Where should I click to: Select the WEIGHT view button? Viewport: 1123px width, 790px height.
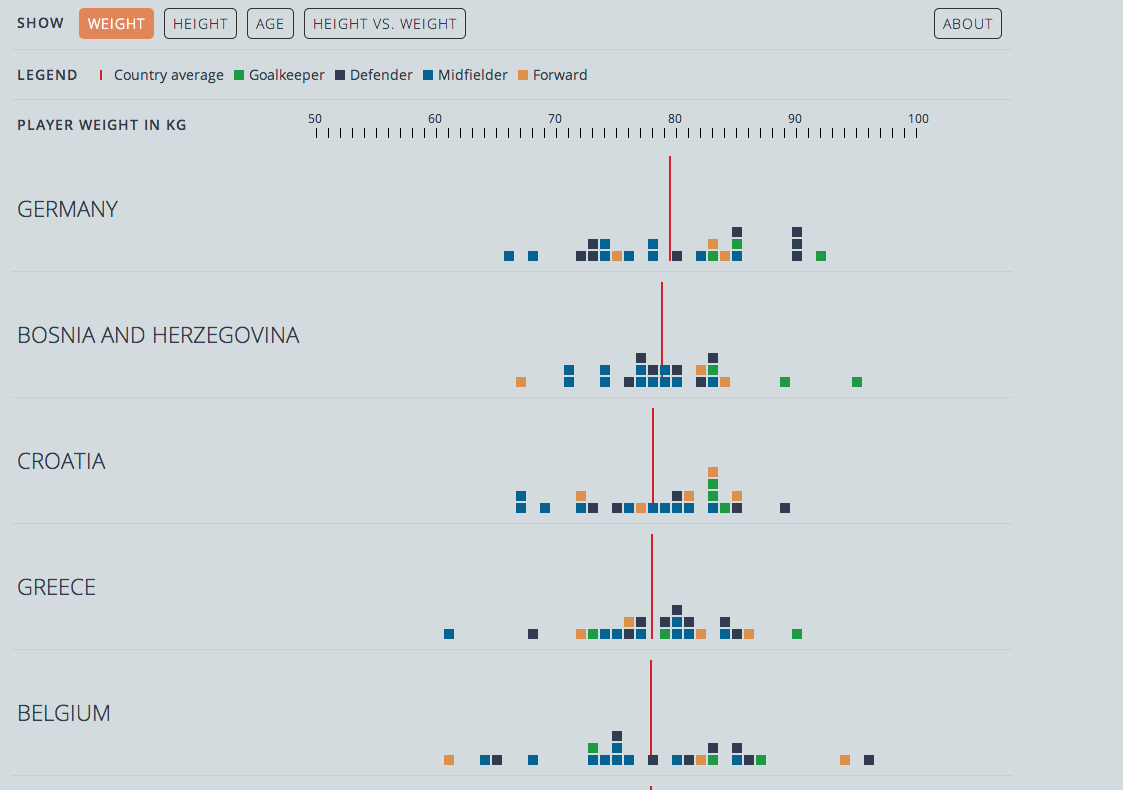click(116, 24)
